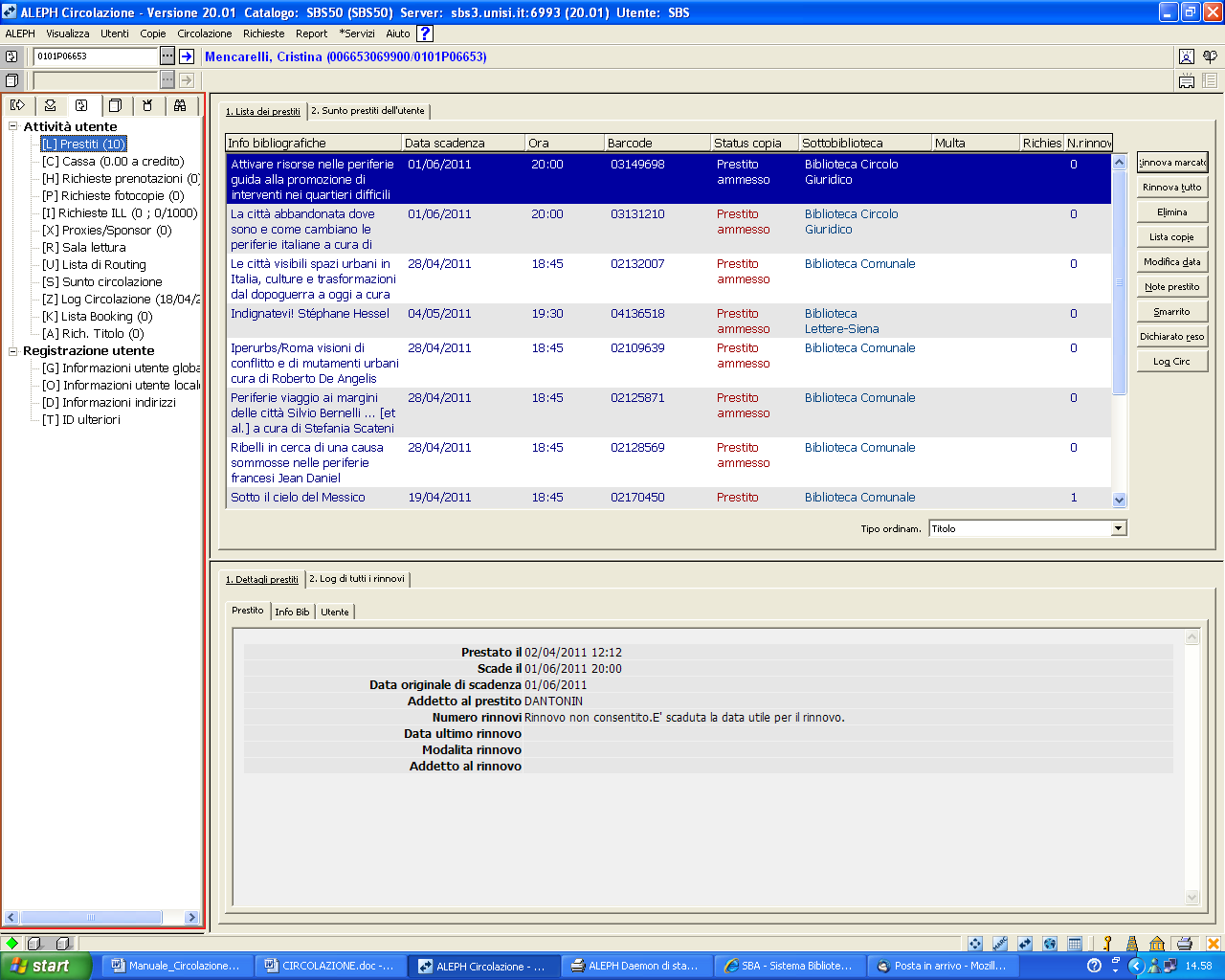This screenshot has width=1225, height=980.
Task: Click the Elimina button
Action: (1172, 212)
